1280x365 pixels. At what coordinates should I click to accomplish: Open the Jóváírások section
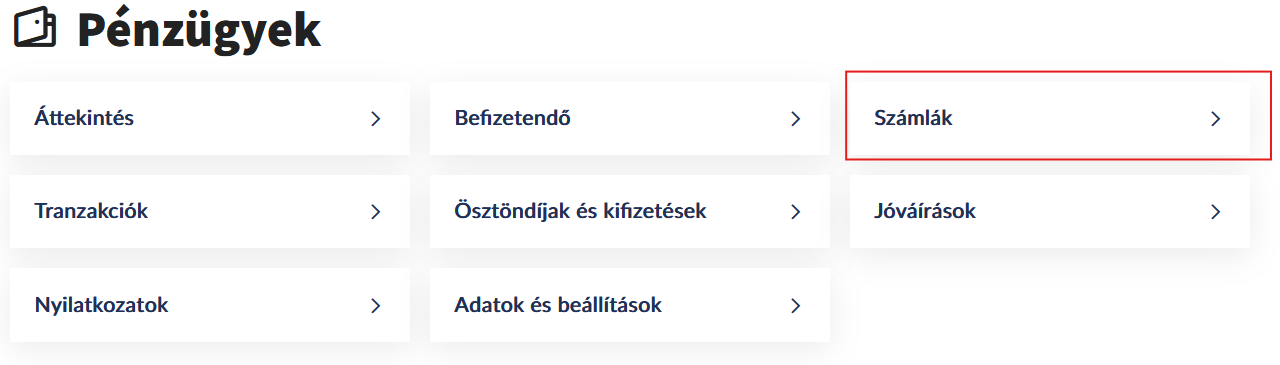point(1050,212)
